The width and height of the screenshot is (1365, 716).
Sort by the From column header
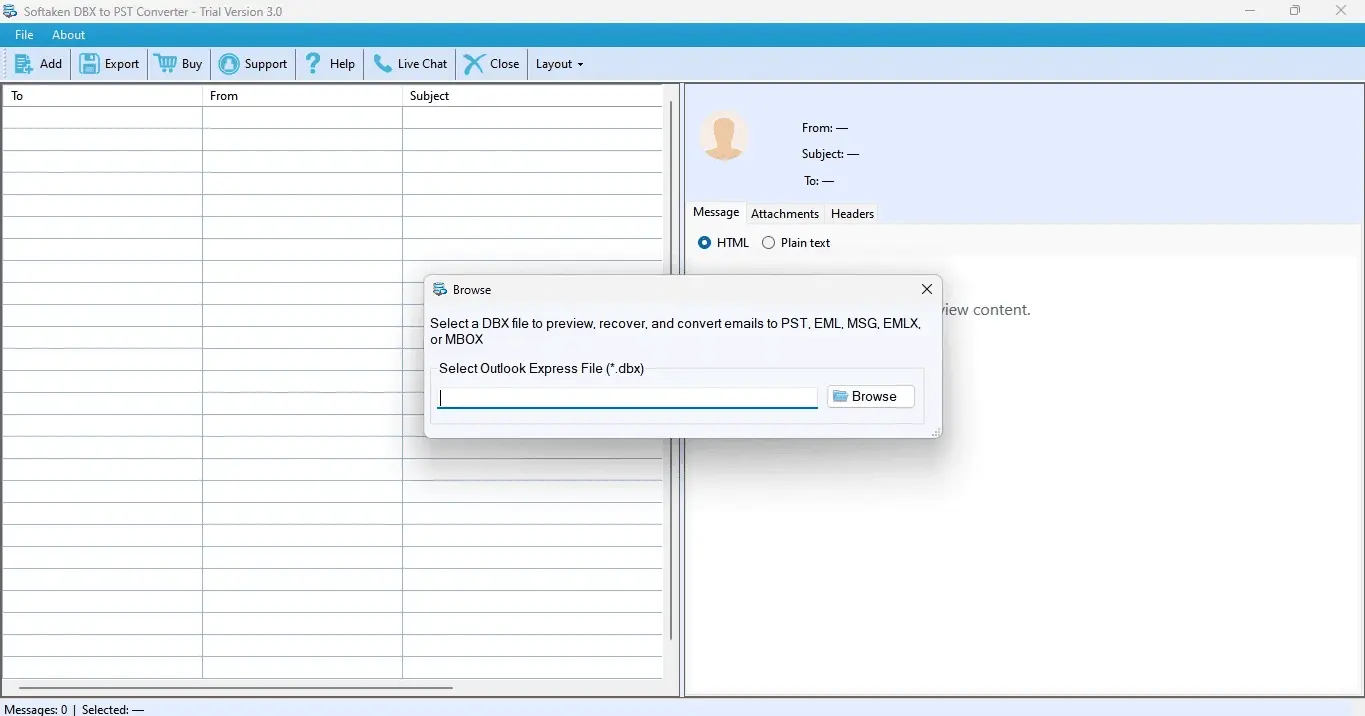pyautogui.click(x=302, y=96)
